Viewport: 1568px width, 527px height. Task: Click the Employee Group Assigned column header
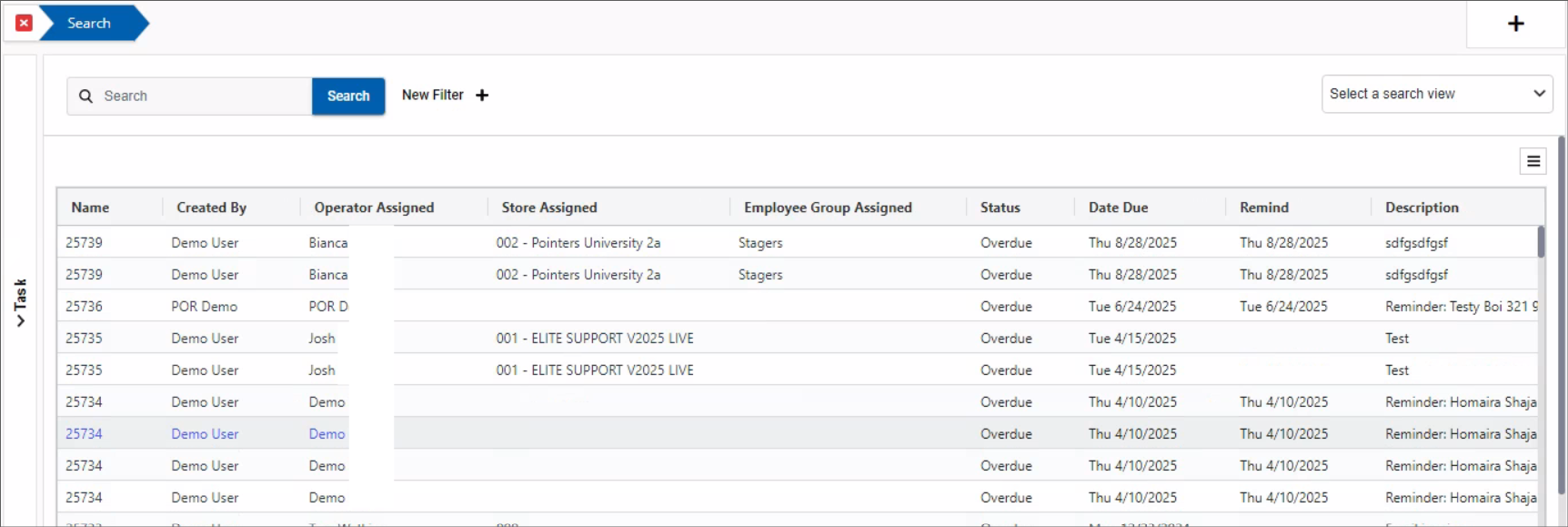(827, 208)
